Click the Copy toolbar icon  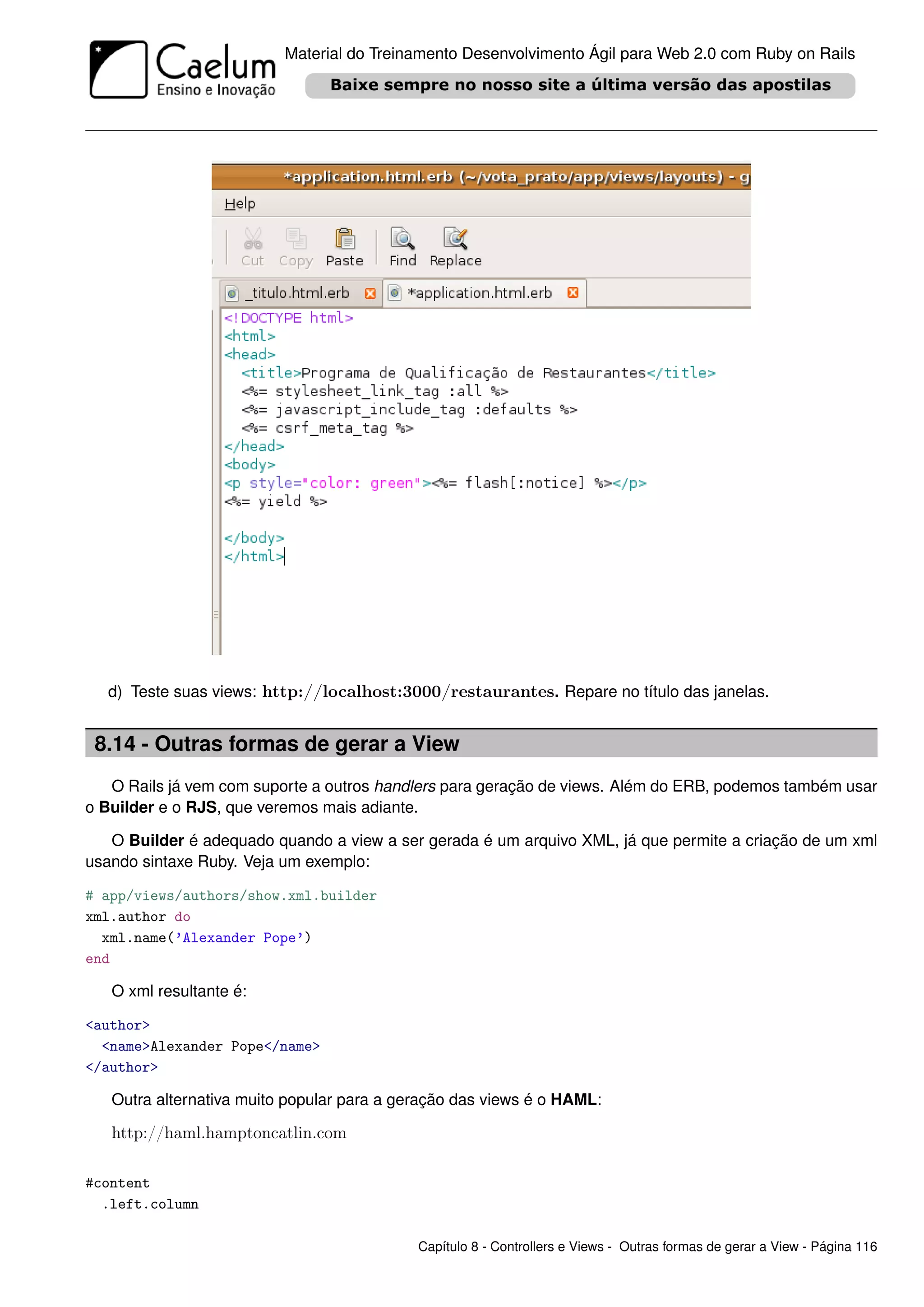pyautogui.click(x=296, y=238)
